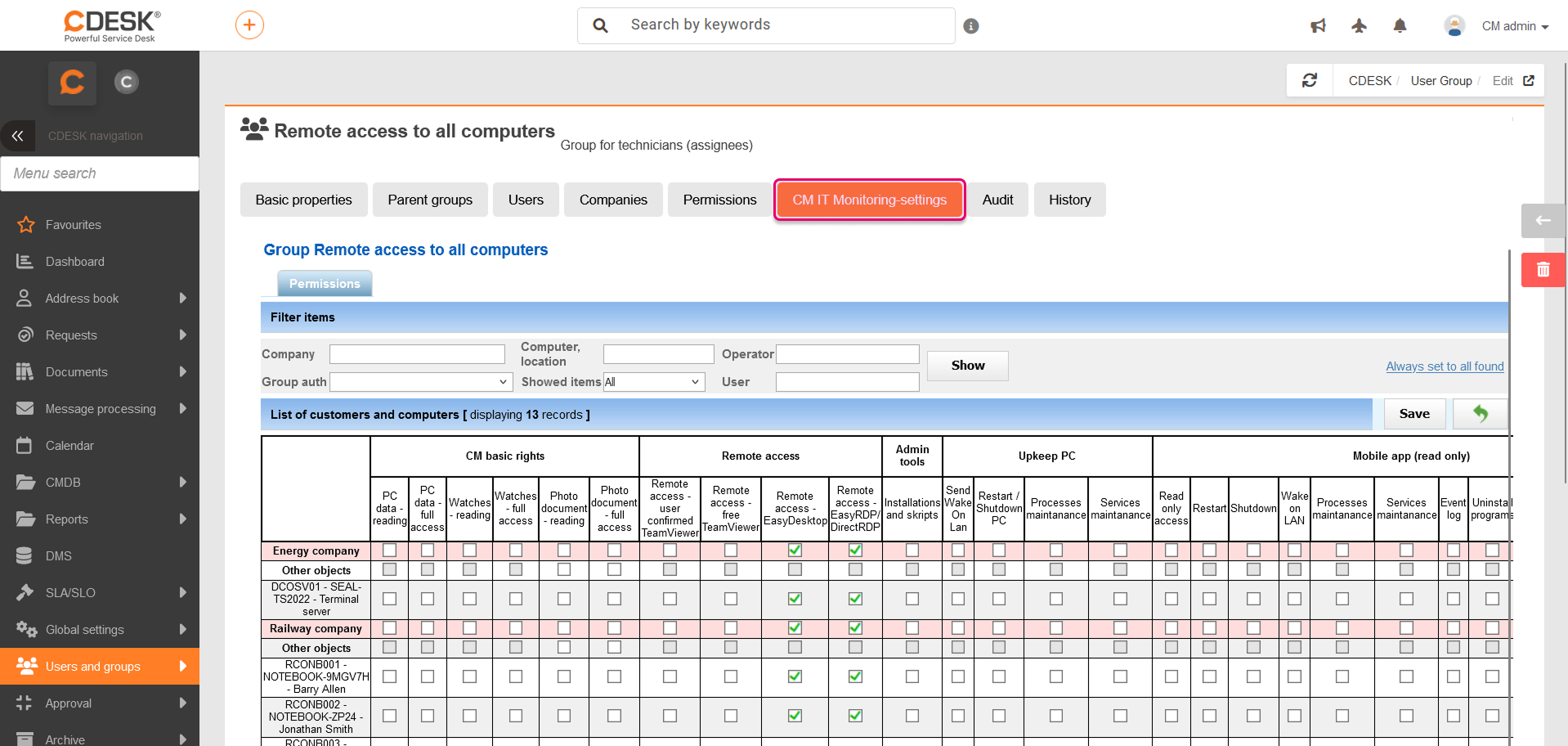Click the Company filter input field
Screen dimensions: 1568x746
(417, 354)
